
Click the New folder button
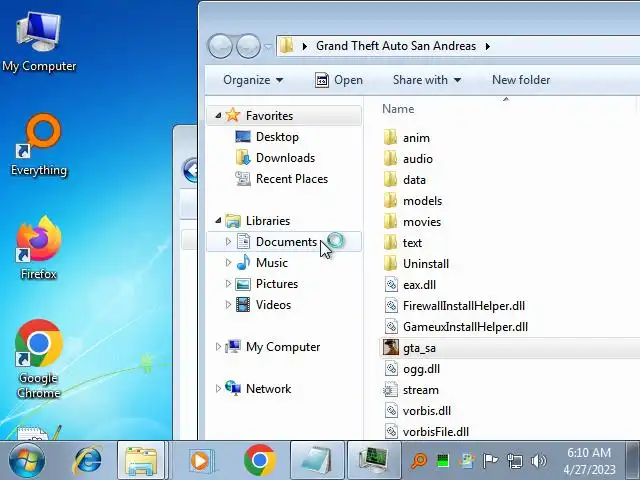coord(521,80)
